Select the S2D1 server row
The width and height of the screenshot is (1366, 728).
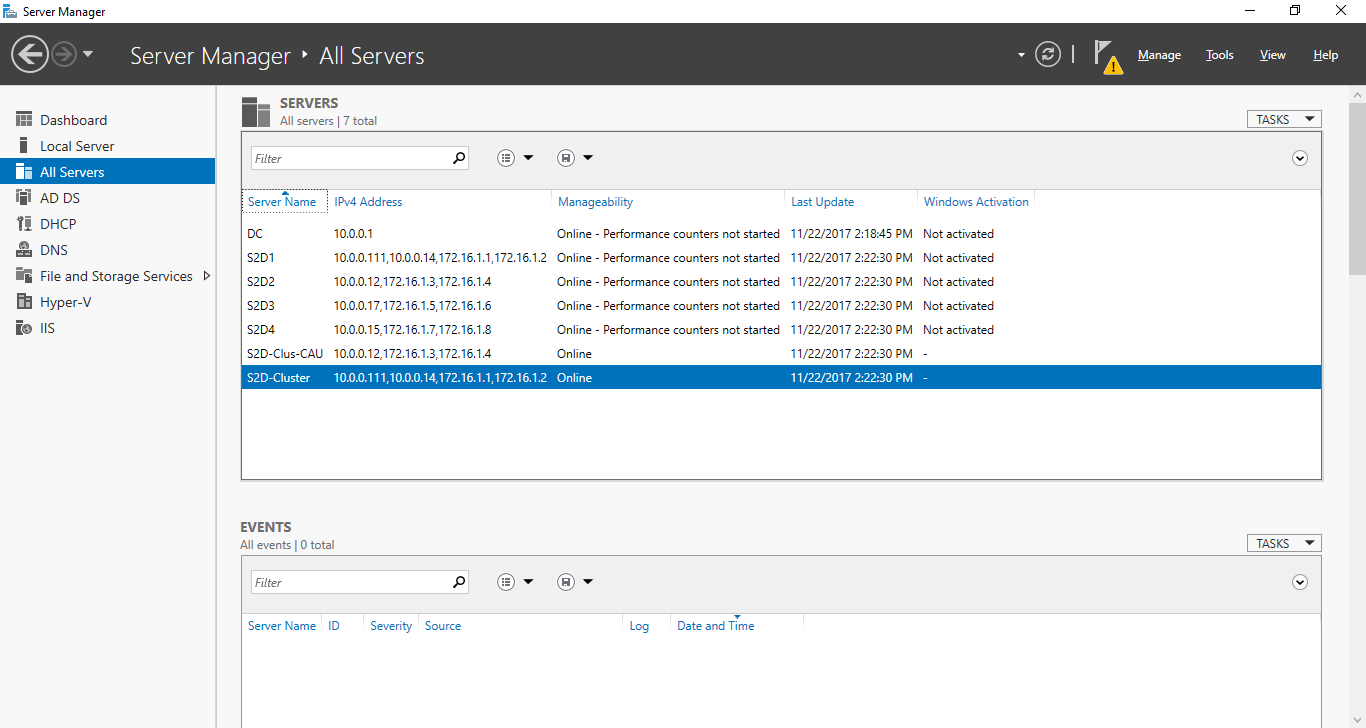point(781,258)
